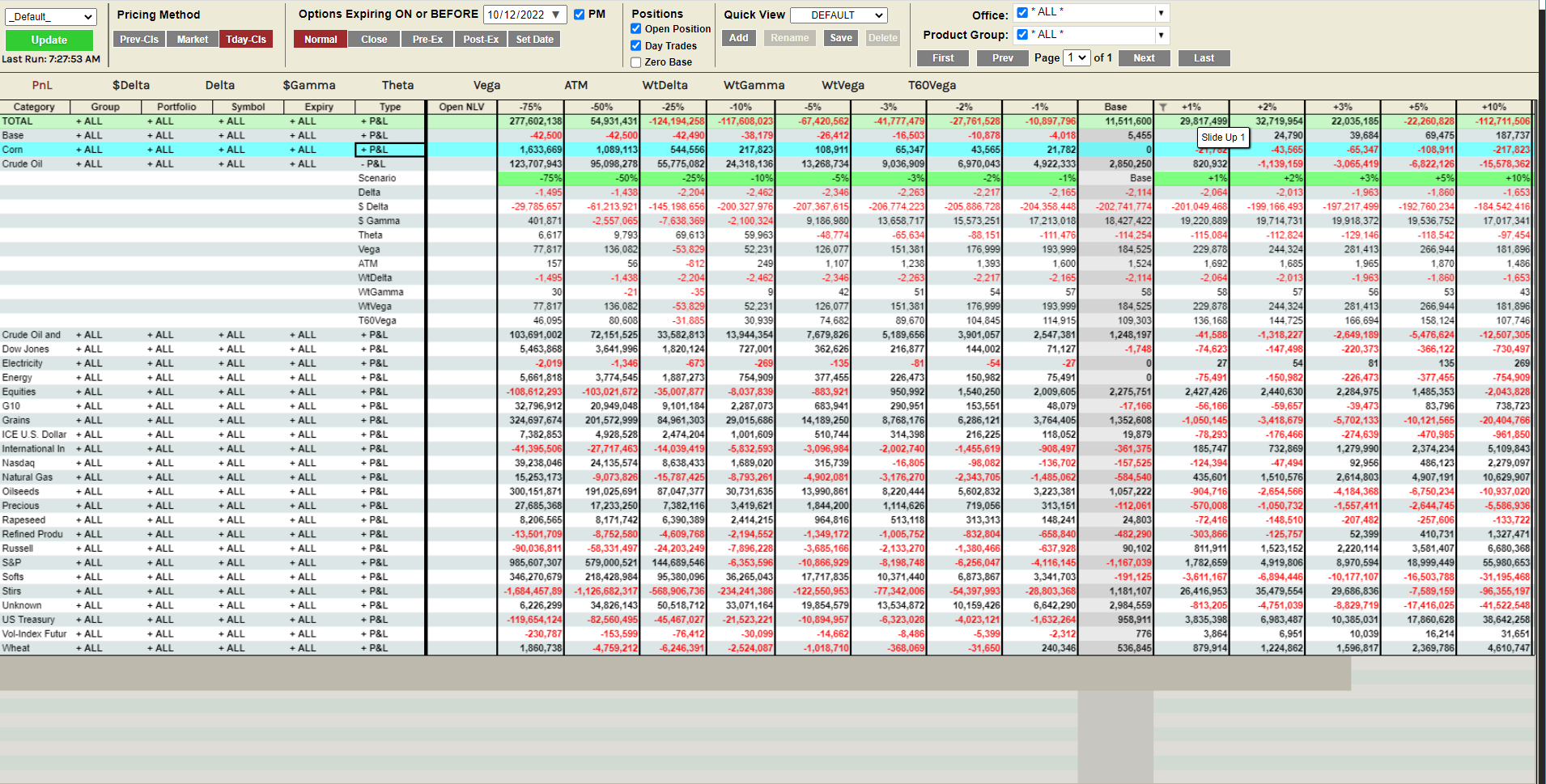1546x784 pixels.
Task: Click the Set Date button
Action: [535, 39]
